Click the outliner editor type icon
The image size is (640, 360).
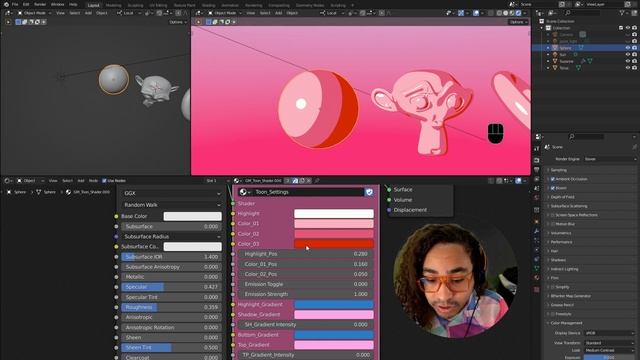[540, 13]
